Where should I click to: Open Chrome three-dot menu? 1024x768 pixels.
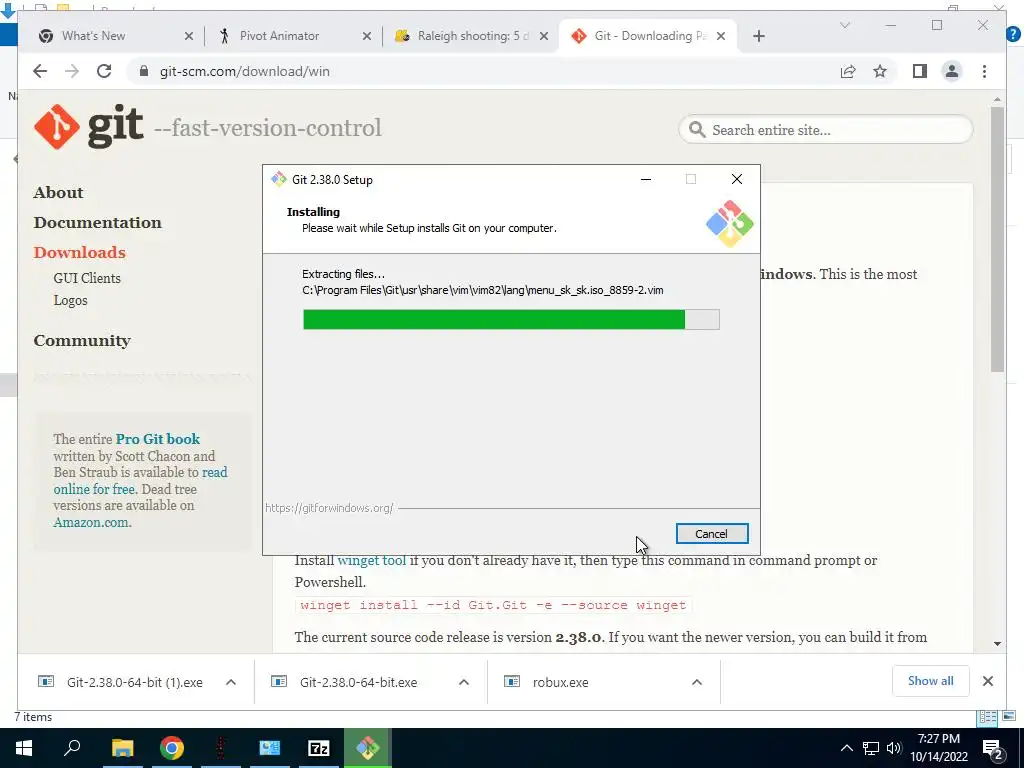click(x=984, y=71)
